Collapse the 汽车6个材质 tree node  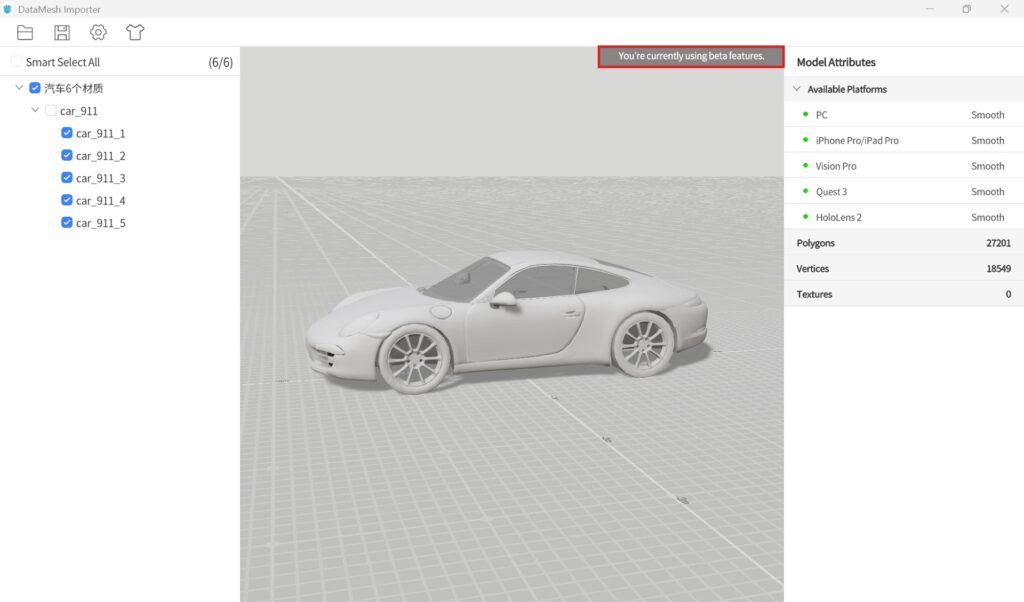18,87
